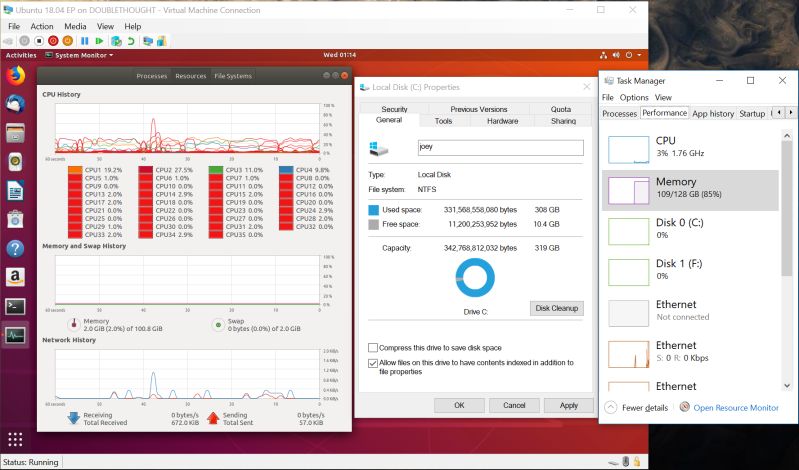
Task: Click the Enhanced Session monitors icon
Action: point(148,41)
